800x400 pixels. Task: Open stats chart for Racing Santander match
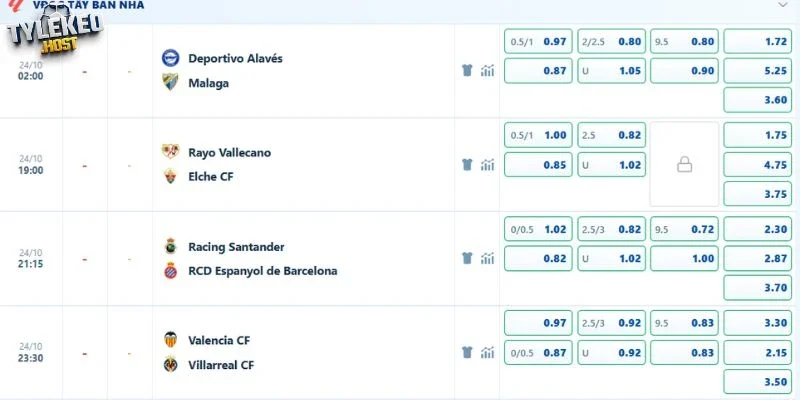coord(487,258)
